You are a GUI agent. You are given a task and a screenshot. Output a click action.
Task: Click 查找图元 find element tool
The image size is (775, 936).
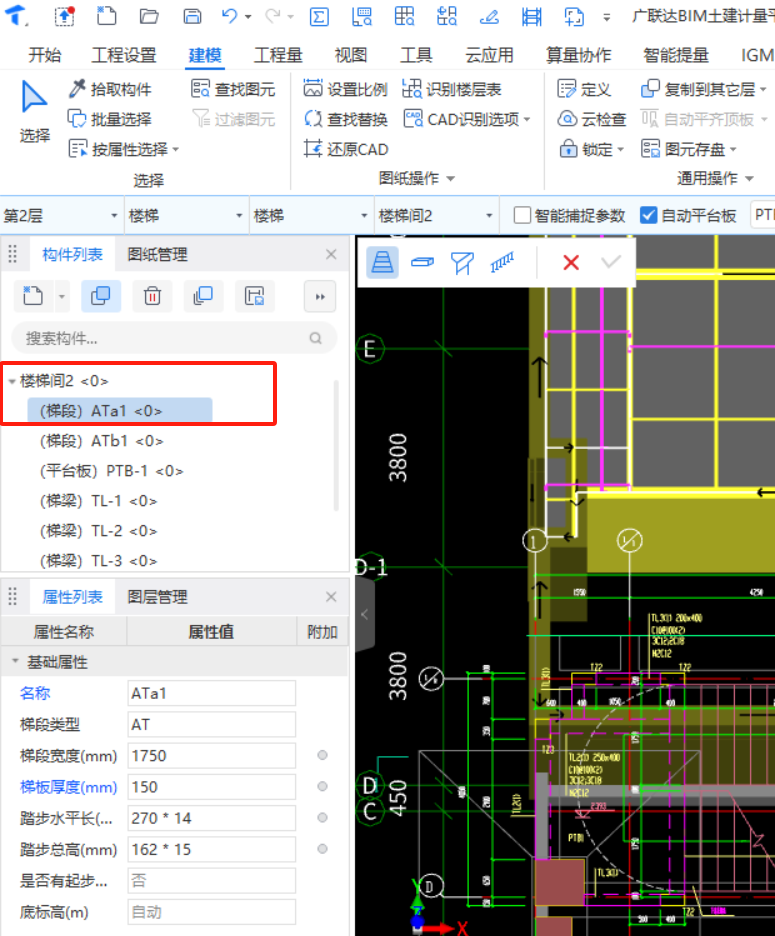tap(233, 90)
